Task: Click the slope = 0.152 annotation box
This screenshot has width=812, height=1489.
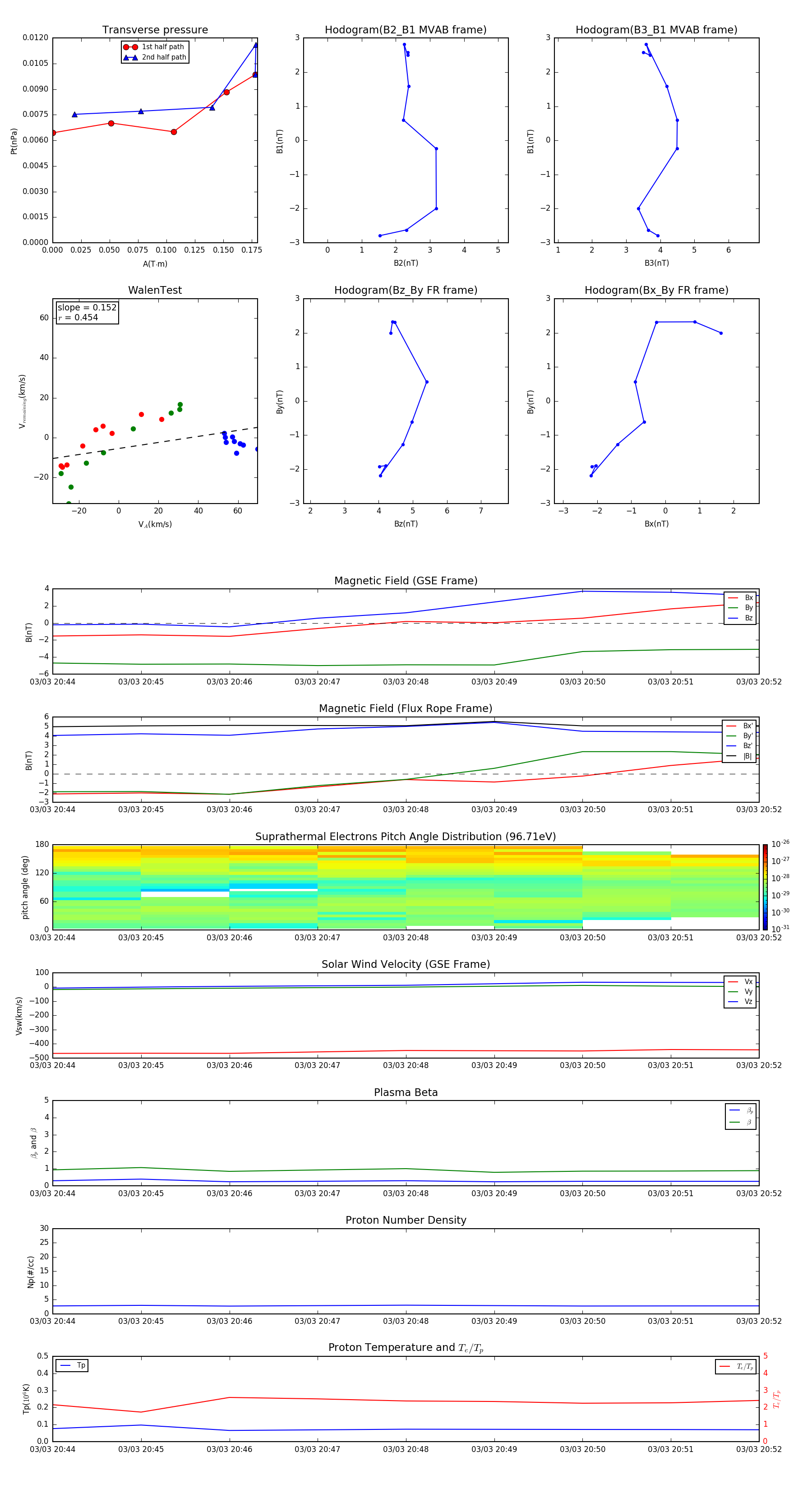Action: point(87,313)
